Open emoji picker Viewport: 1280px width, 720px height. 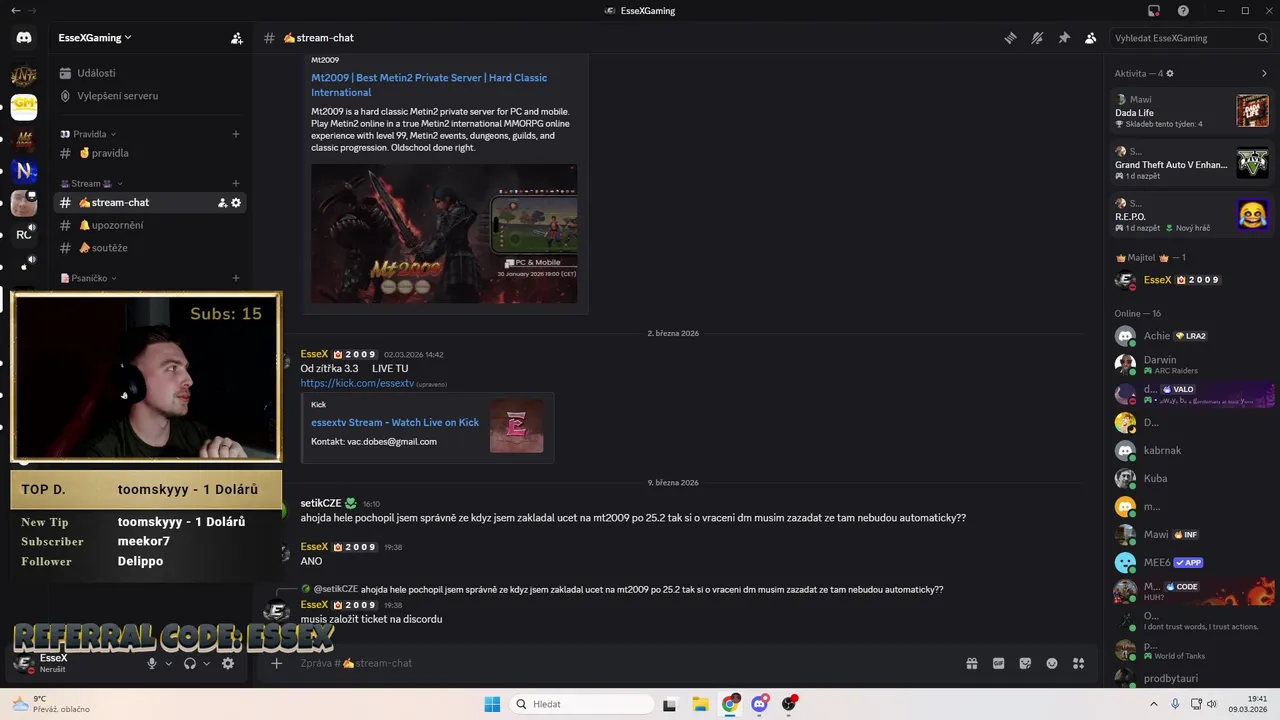pyautogui.click(x=1052, y=663)
